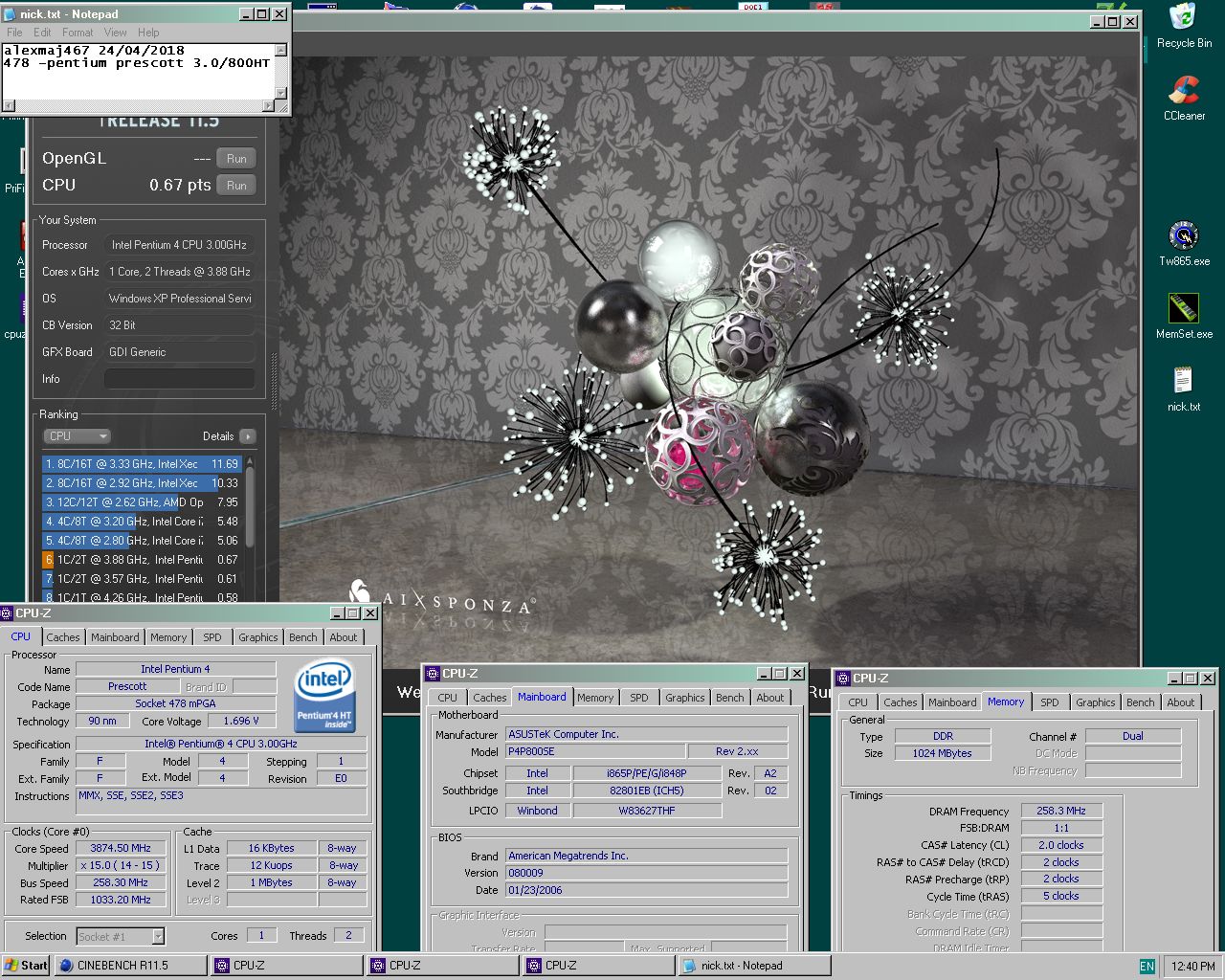This screenshot has height=980, width=1225.
Task: Click Notepad's scroll down arrow
Action: pyautogui.click(x=281, y=93)
